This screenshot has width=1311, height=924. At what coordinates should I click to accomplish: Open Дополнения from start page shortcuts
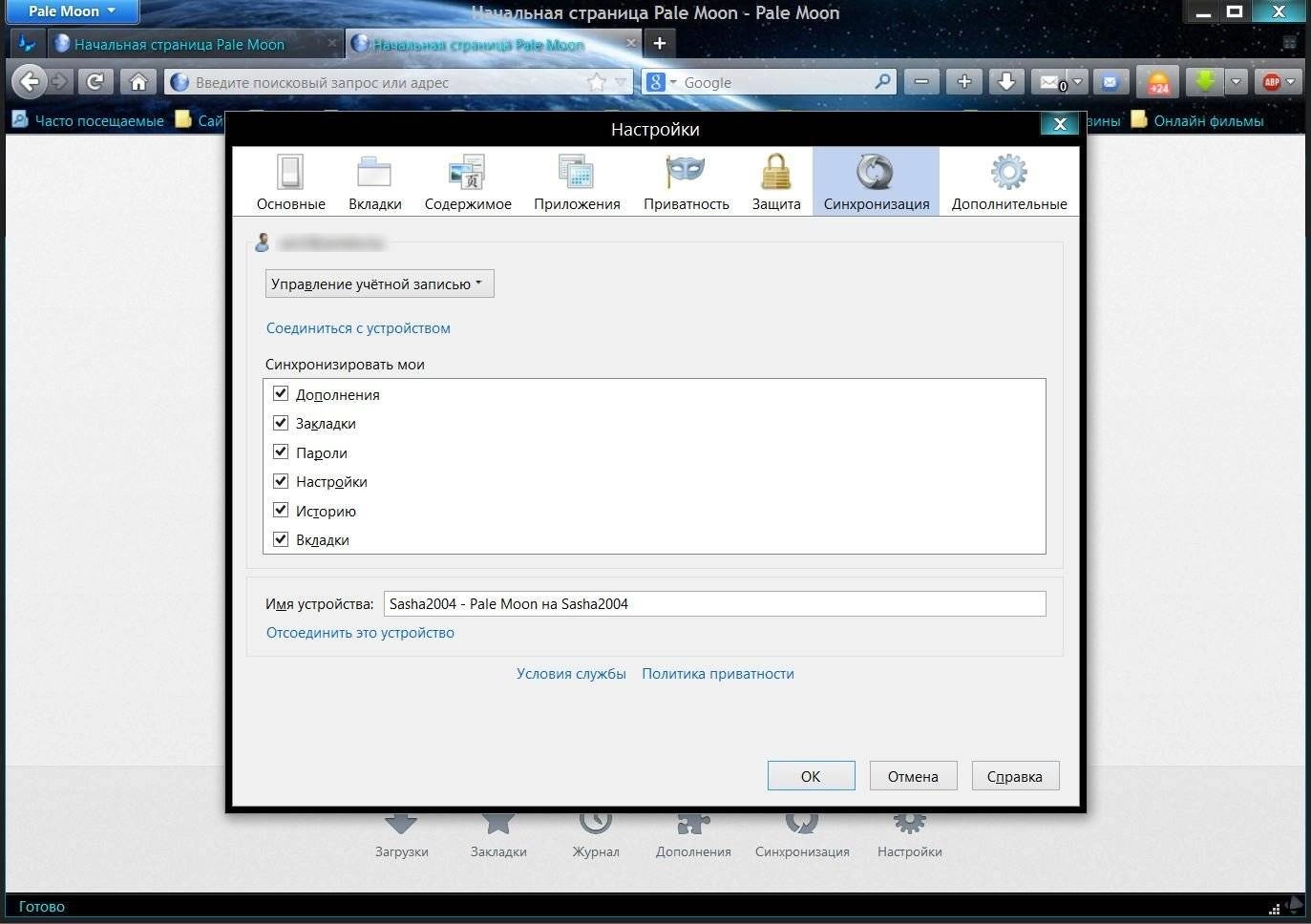coord(693,835)
